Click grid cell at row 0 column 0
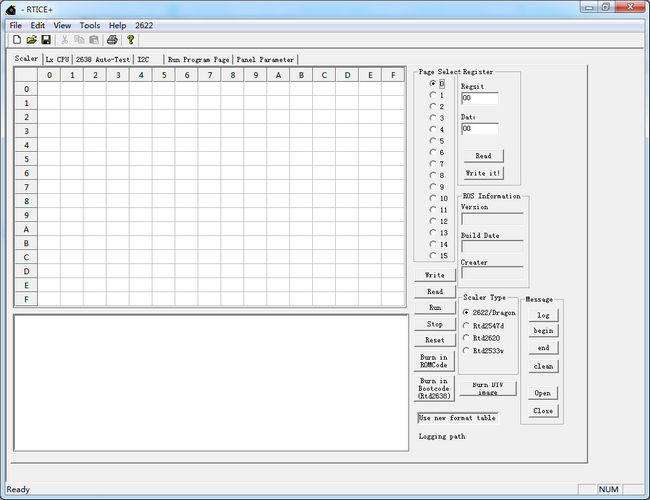Screen dimensions: 650x500 (x=49, y=89)
